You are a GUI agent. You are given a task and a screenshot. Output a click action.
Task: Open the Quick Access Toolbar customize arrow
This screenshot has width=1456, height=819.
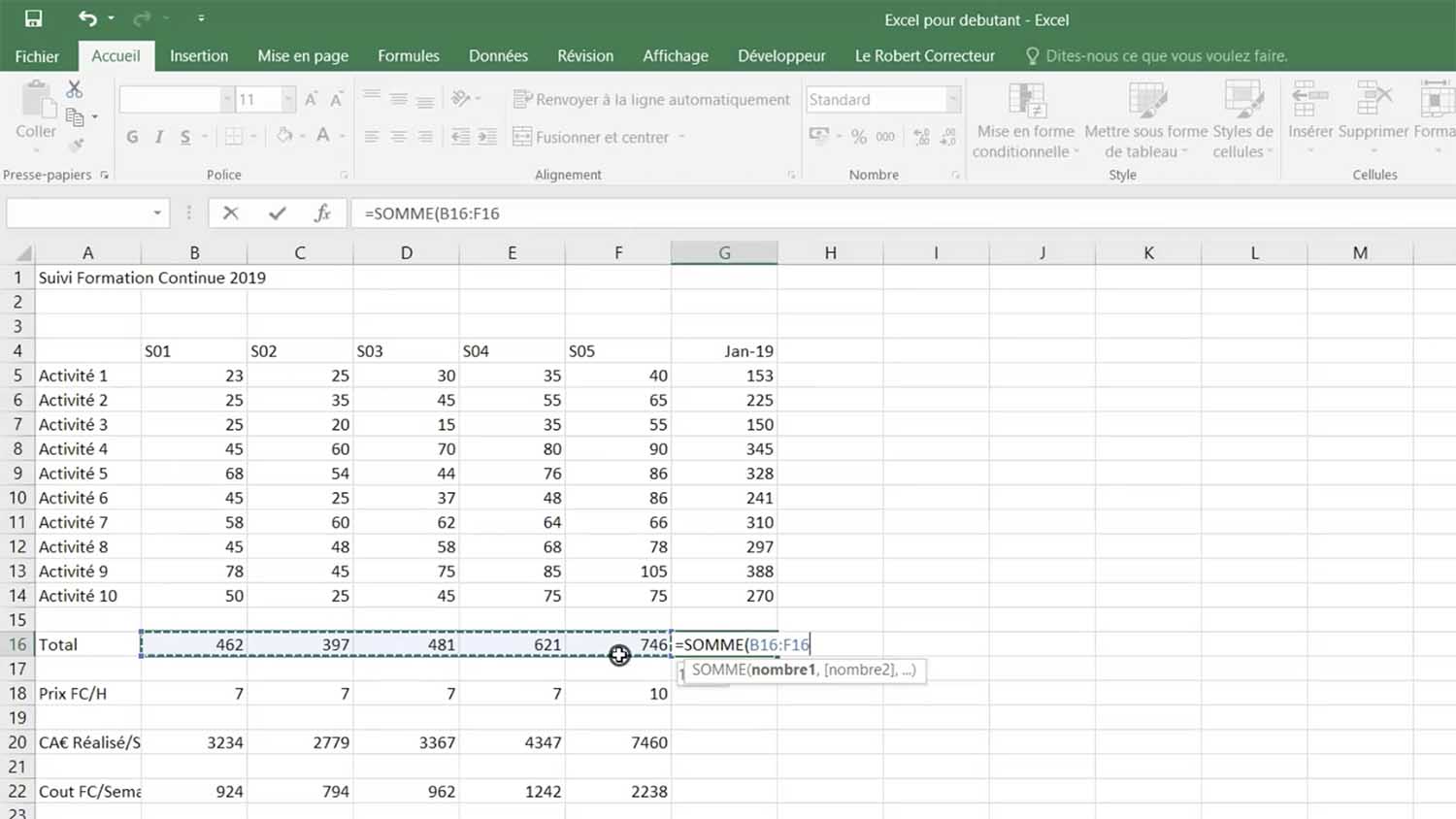tap(201, 18)
